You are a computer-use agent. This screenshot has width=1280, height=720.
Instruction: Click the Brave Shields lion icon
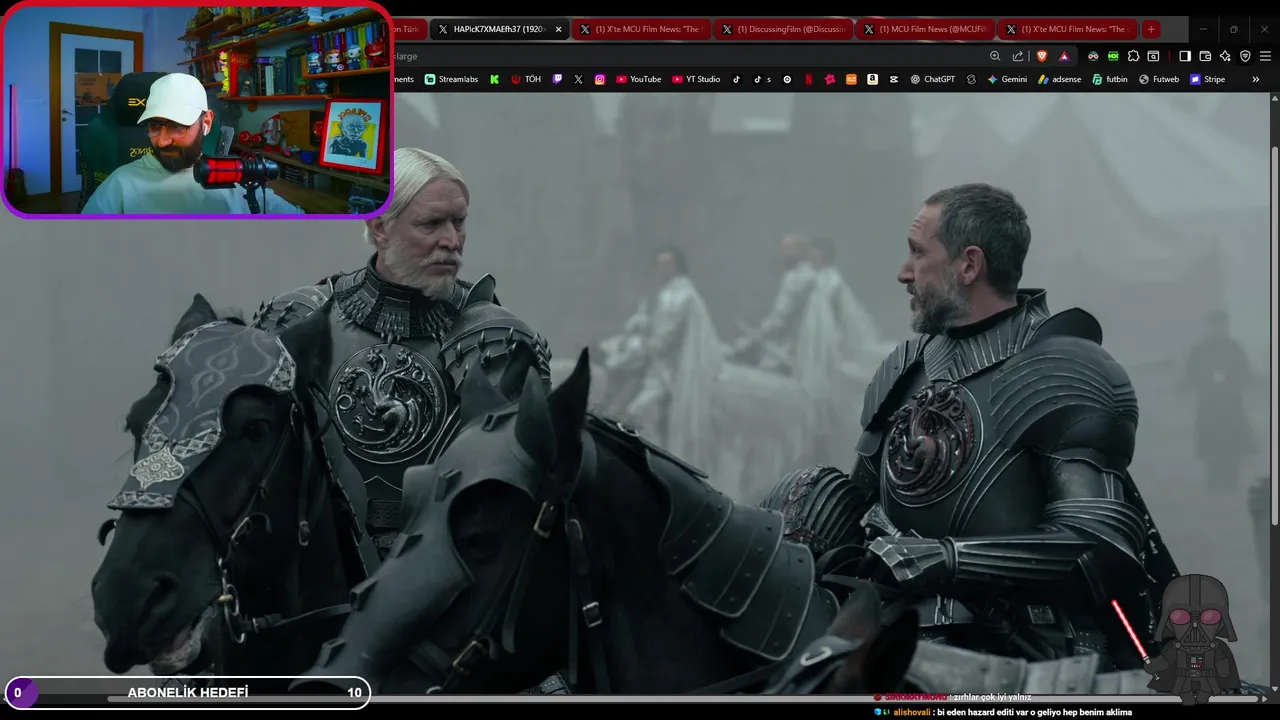[x=1041, y=56]
